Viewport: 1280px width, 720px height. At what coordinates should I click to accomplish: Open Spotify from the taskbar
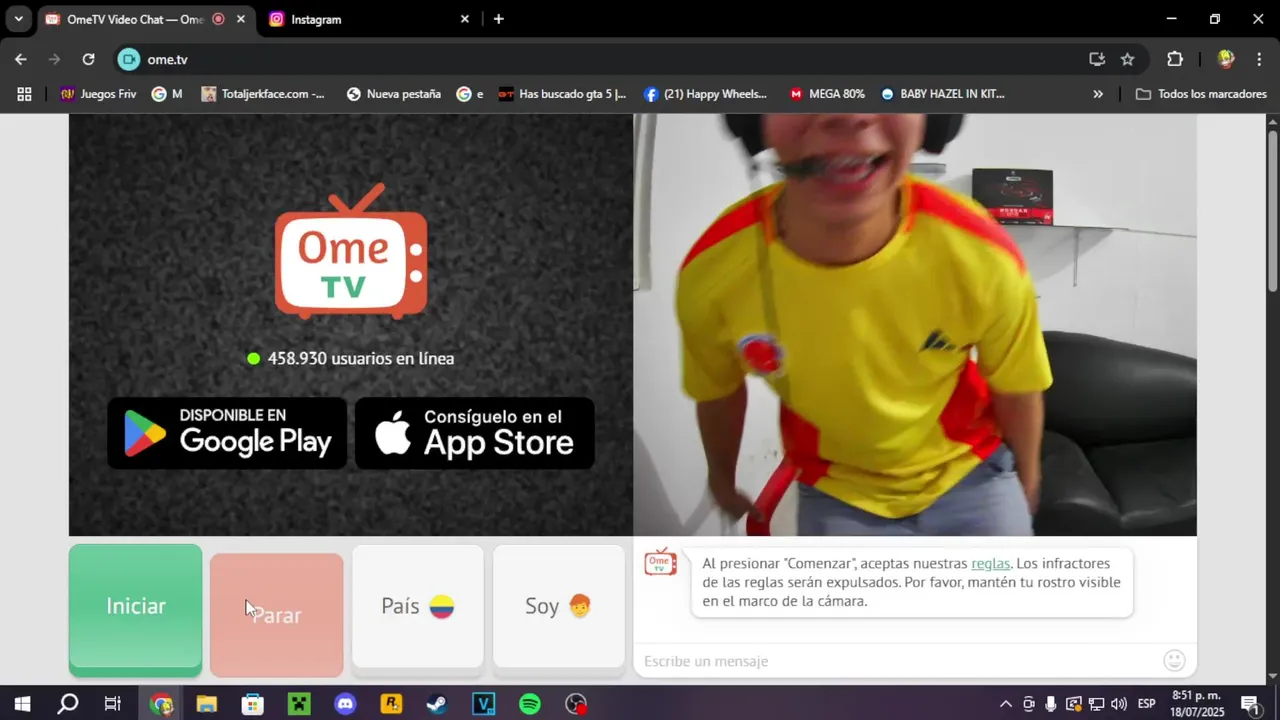point(530,704)
